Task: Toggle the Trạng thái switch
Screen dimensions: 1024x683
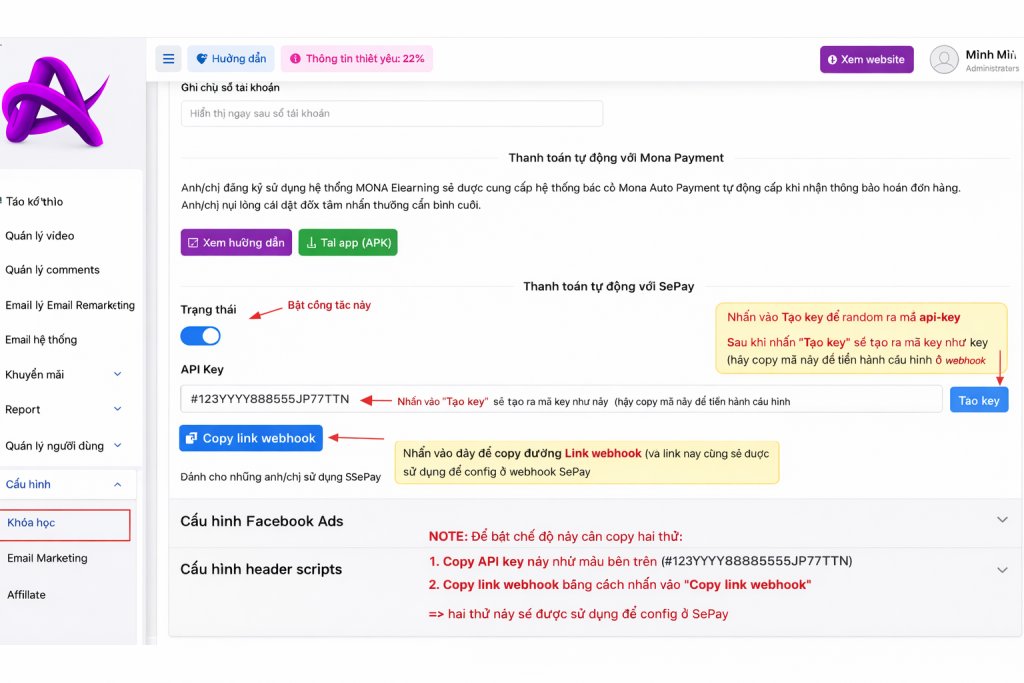Action: click(x=200, y=336)
